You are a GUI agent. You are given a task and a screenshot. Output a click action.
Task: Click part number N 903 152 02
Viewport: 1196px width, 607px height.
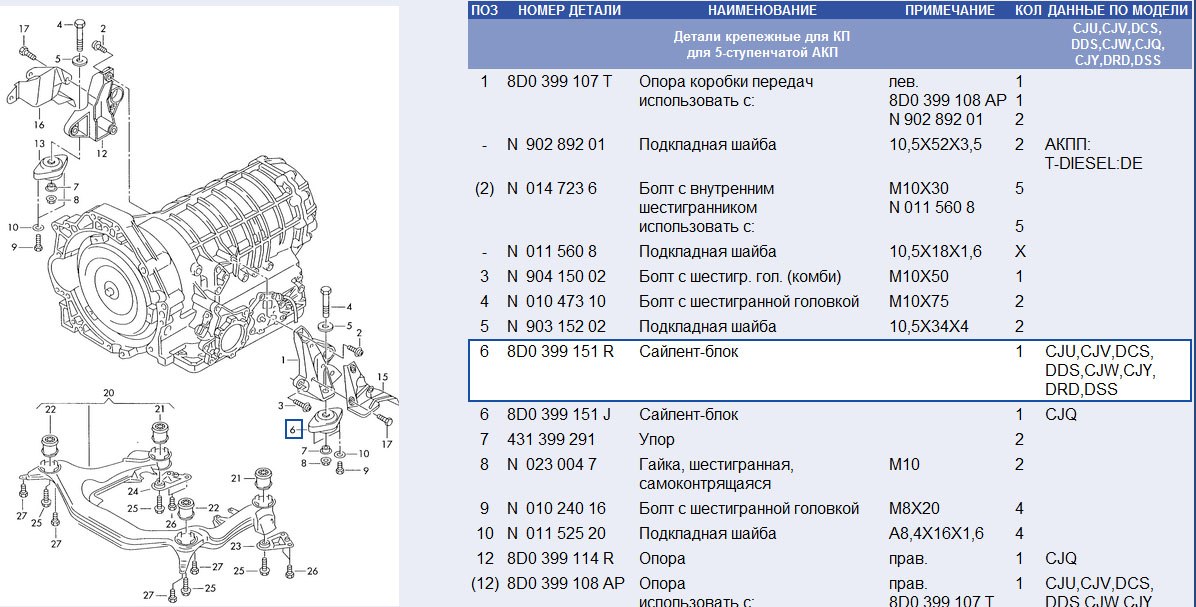[x=556, y=326]
